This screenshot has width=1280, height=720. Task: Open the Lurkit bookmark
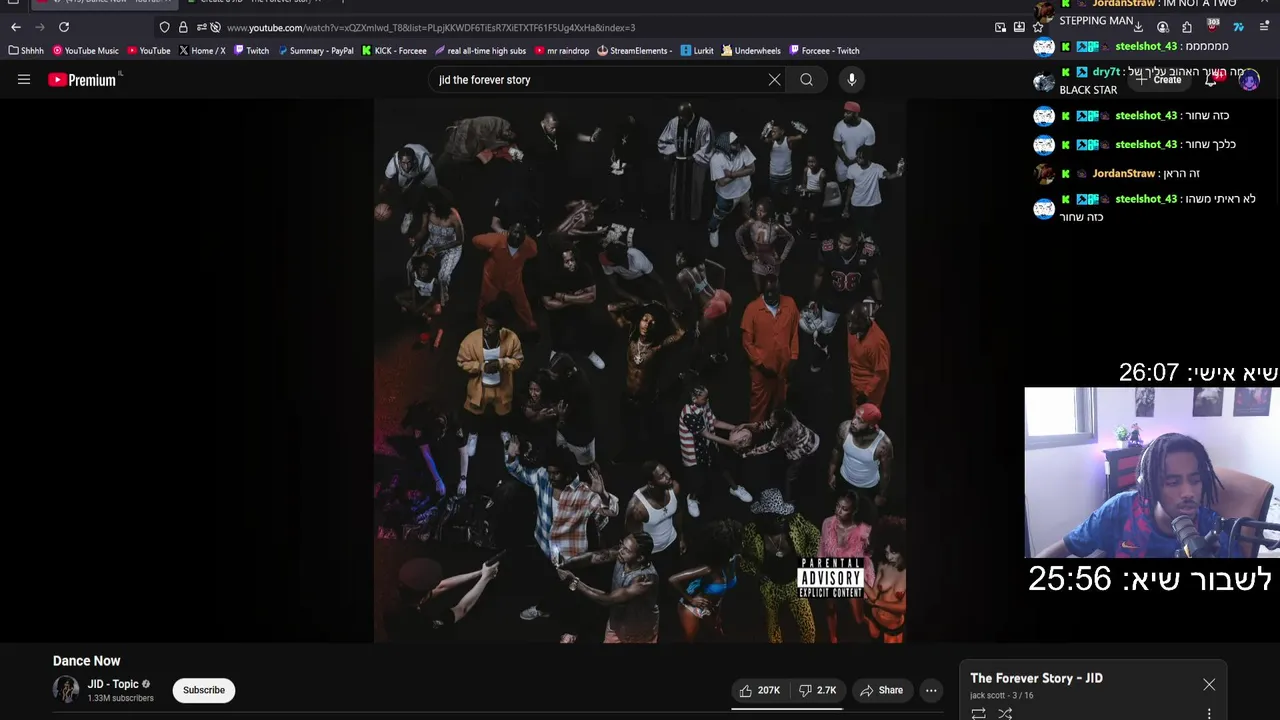coord(697,51)
